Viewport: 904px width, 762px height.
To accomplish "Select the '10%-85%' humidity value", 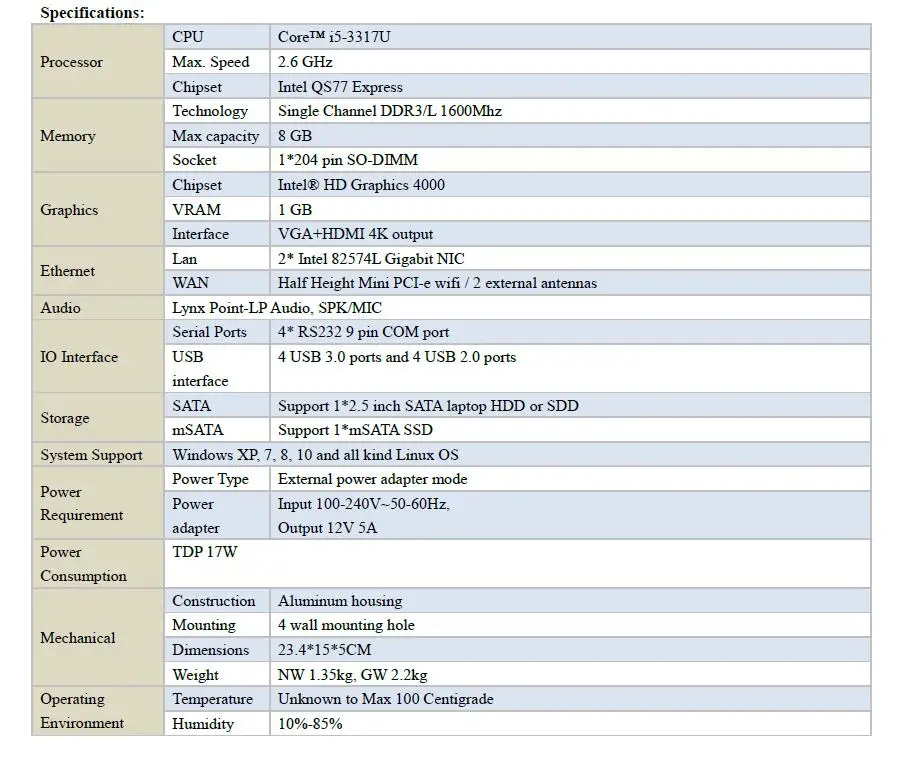I will [x=310, y=724].
